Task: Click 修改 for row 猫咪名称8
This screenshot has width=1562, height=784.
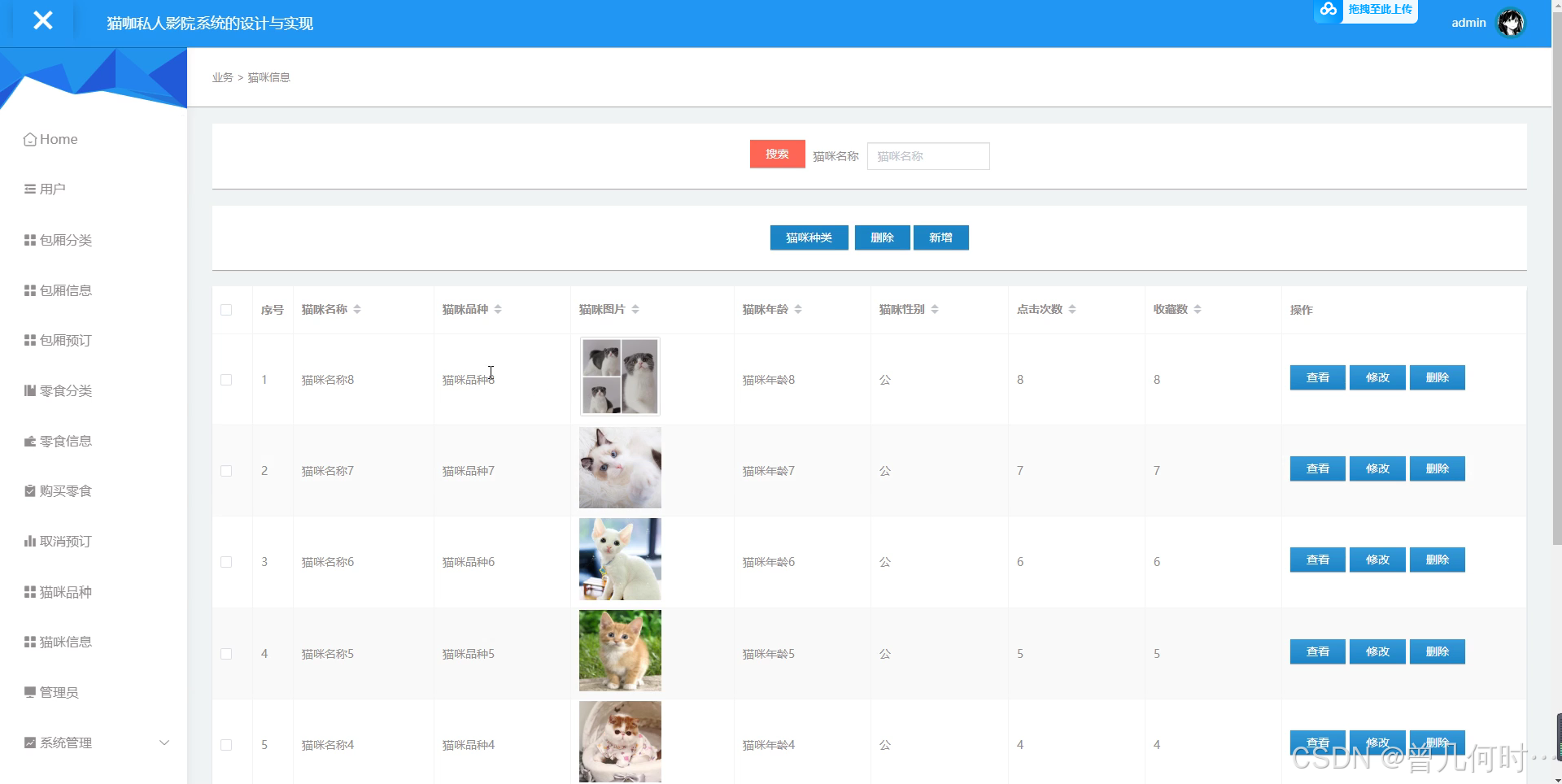Action: 1377,377
